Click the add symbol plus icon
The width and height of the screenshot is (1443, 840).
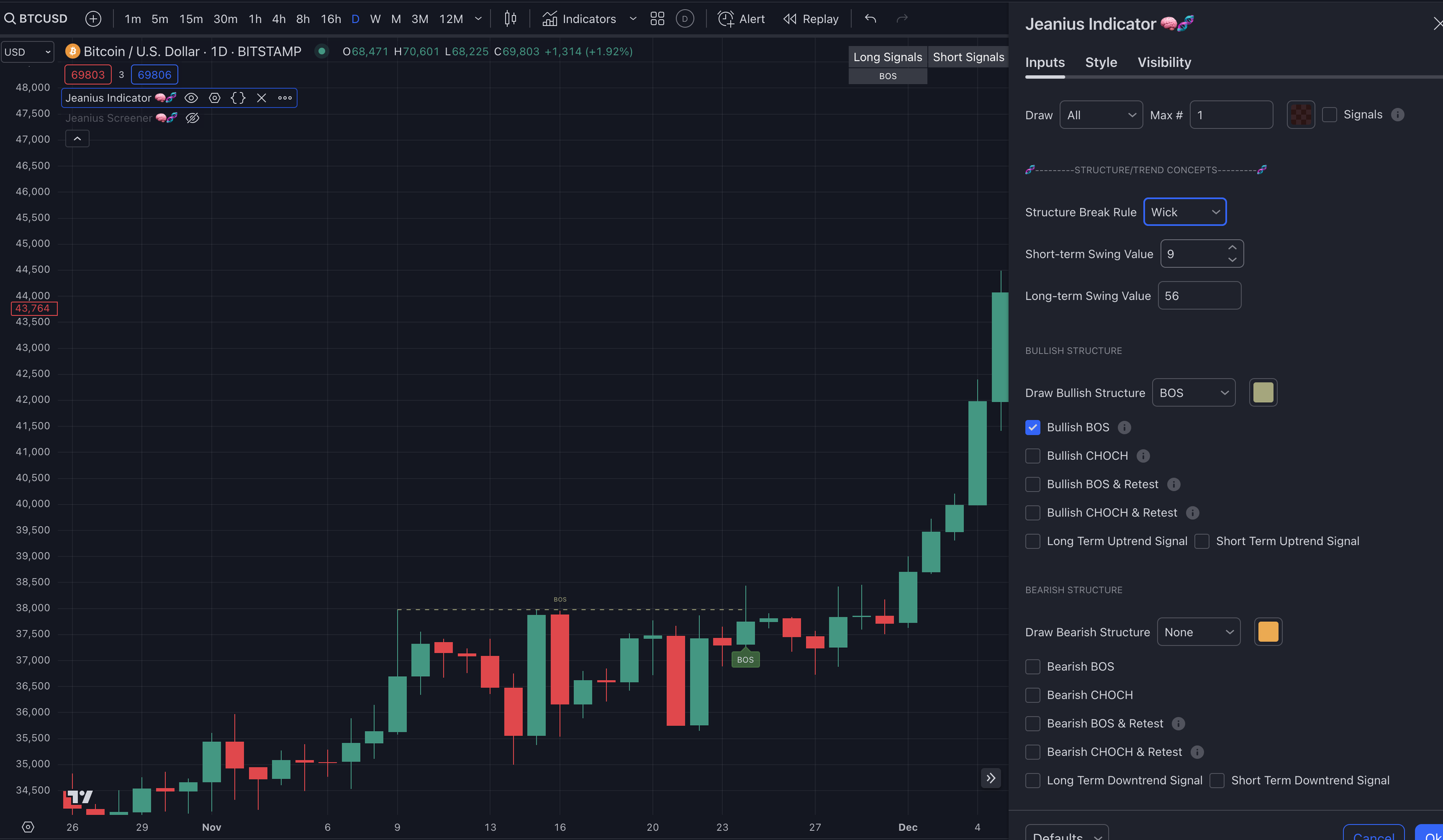pos(93,19)
